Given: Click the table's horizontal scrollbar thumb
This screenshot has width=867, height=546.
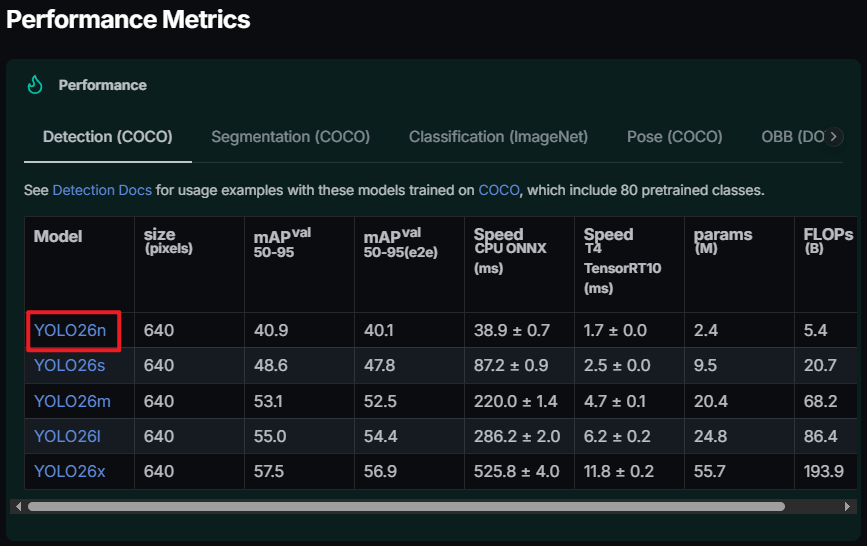Looking at the screenshot, I should [x=406, y=506].
